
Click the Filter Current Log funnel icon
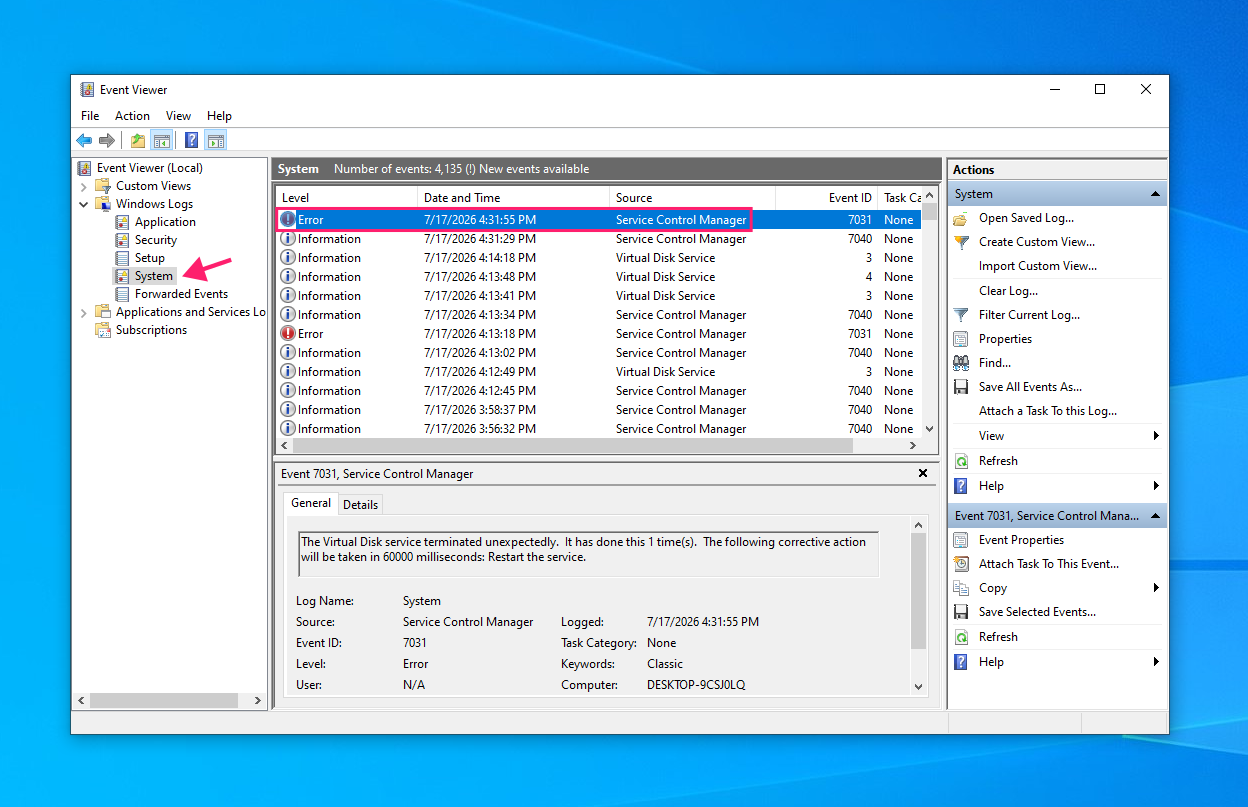pos(961,315)
